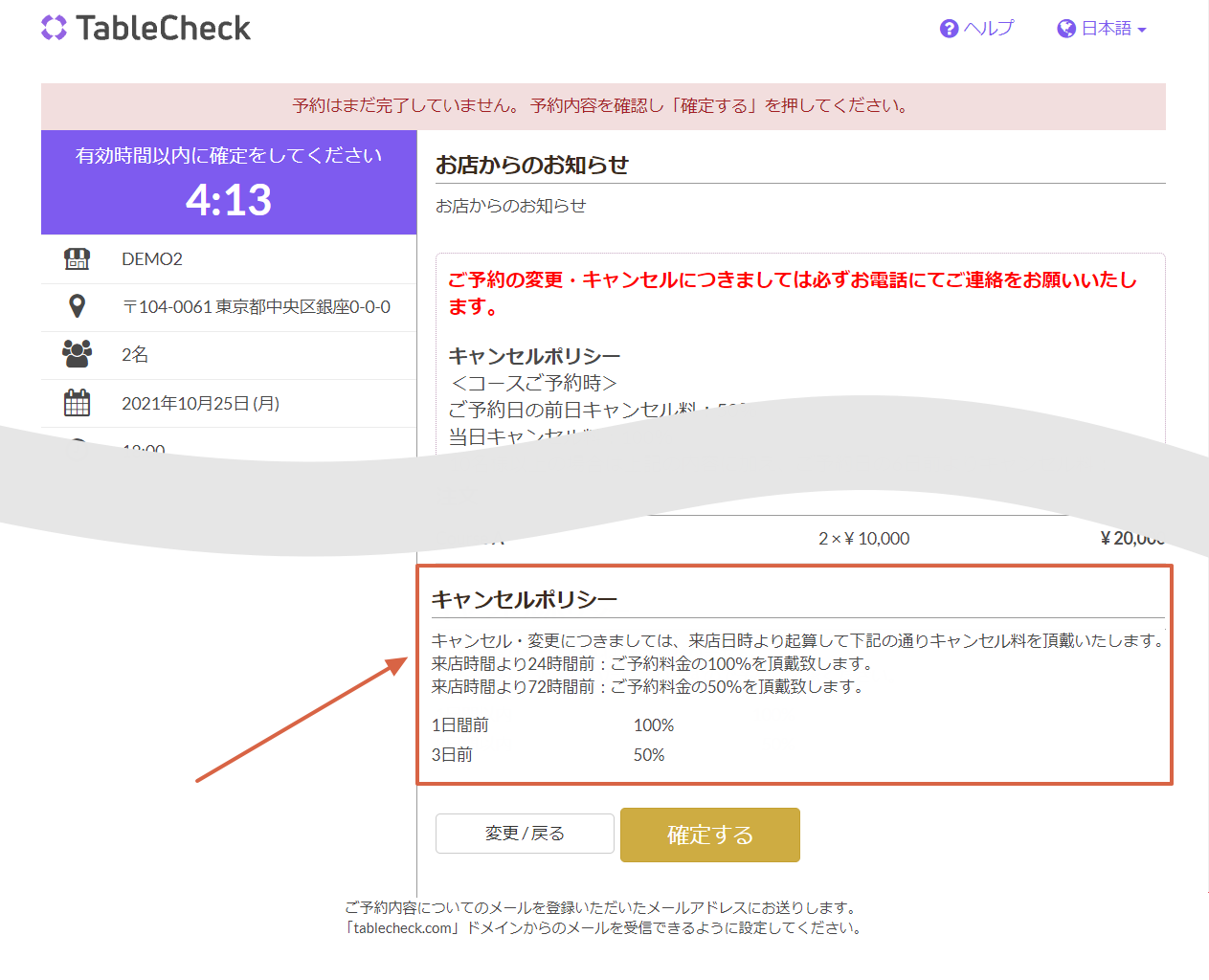Click the 2名 guest count
The image size is (1209, 980).
coord(135,355)
